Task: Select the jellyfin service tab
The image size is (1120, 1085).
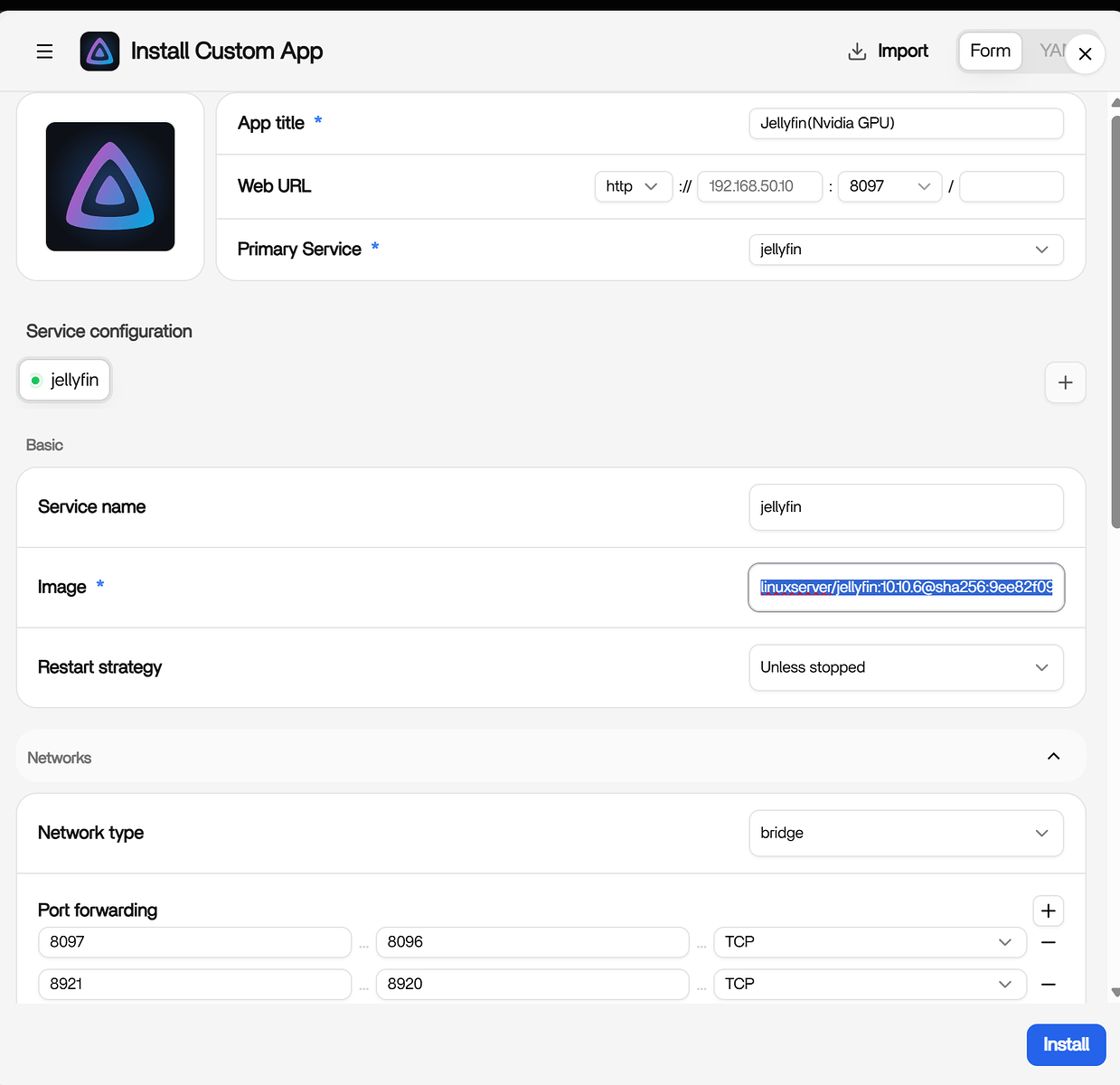Action: [x=64, y=381]
